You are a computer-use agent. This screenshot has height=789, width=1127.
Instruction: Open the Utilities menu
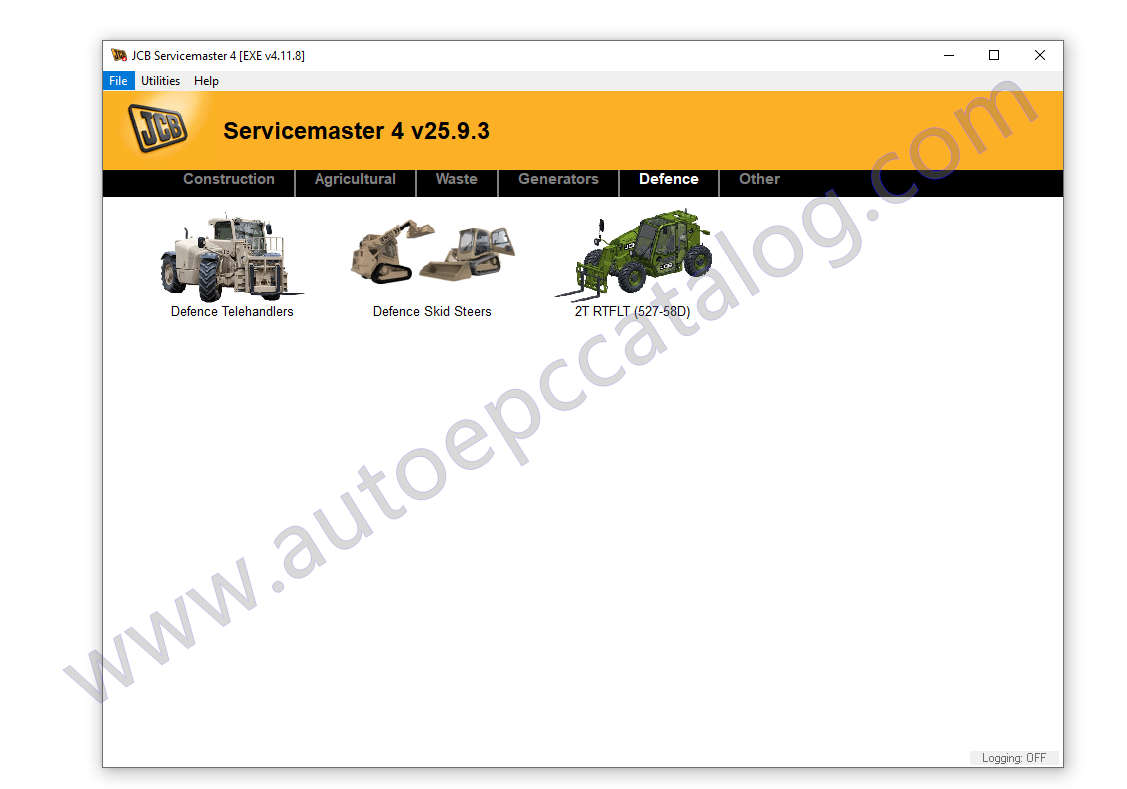160,81
